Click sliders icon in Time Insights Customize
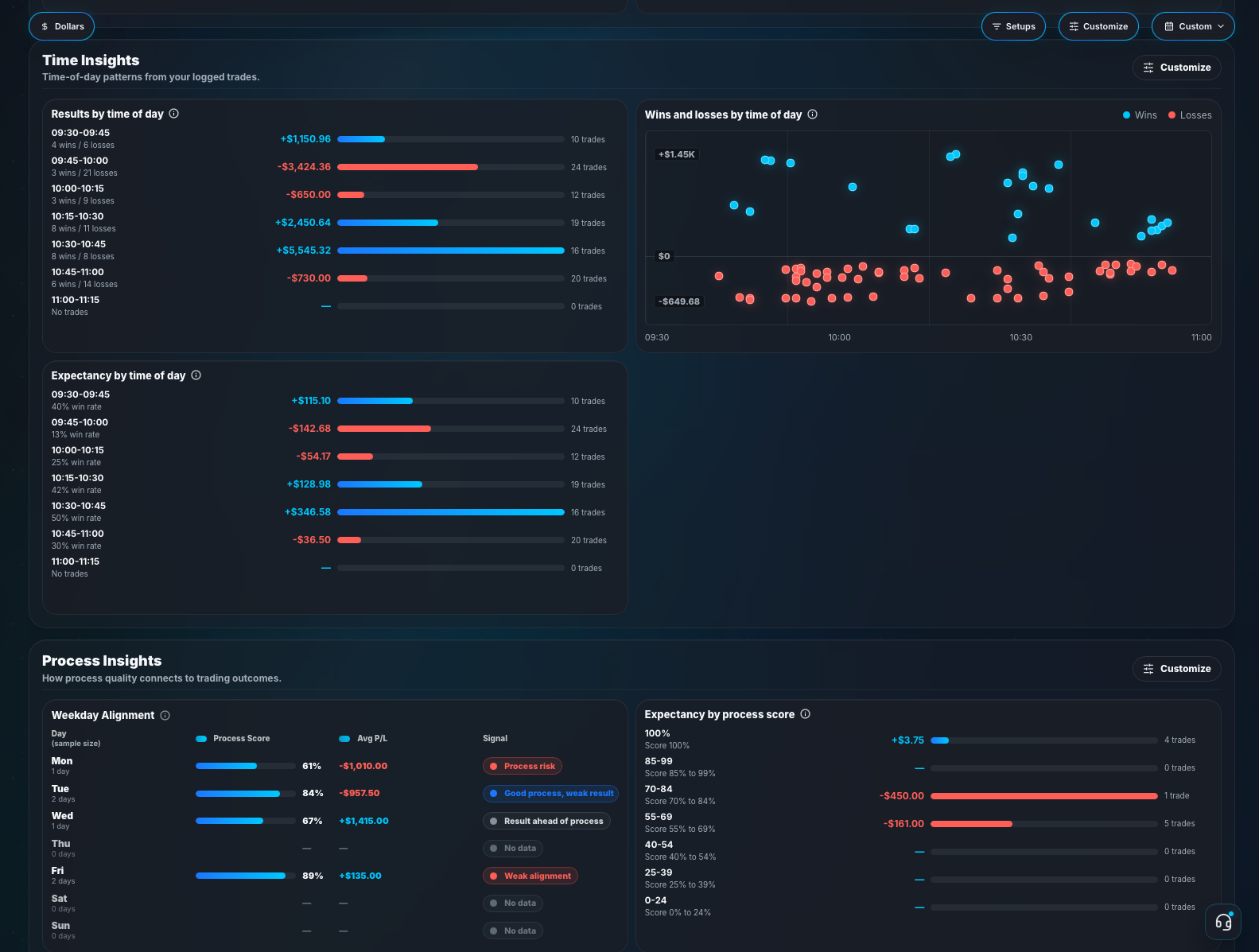This screenshot has height=952, width=1259. point(1148,68)
